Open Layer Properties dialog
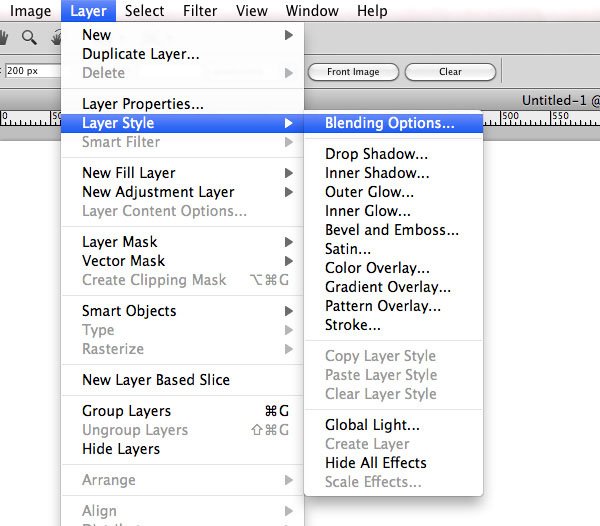Screen dimensions: 600x526 143,104
